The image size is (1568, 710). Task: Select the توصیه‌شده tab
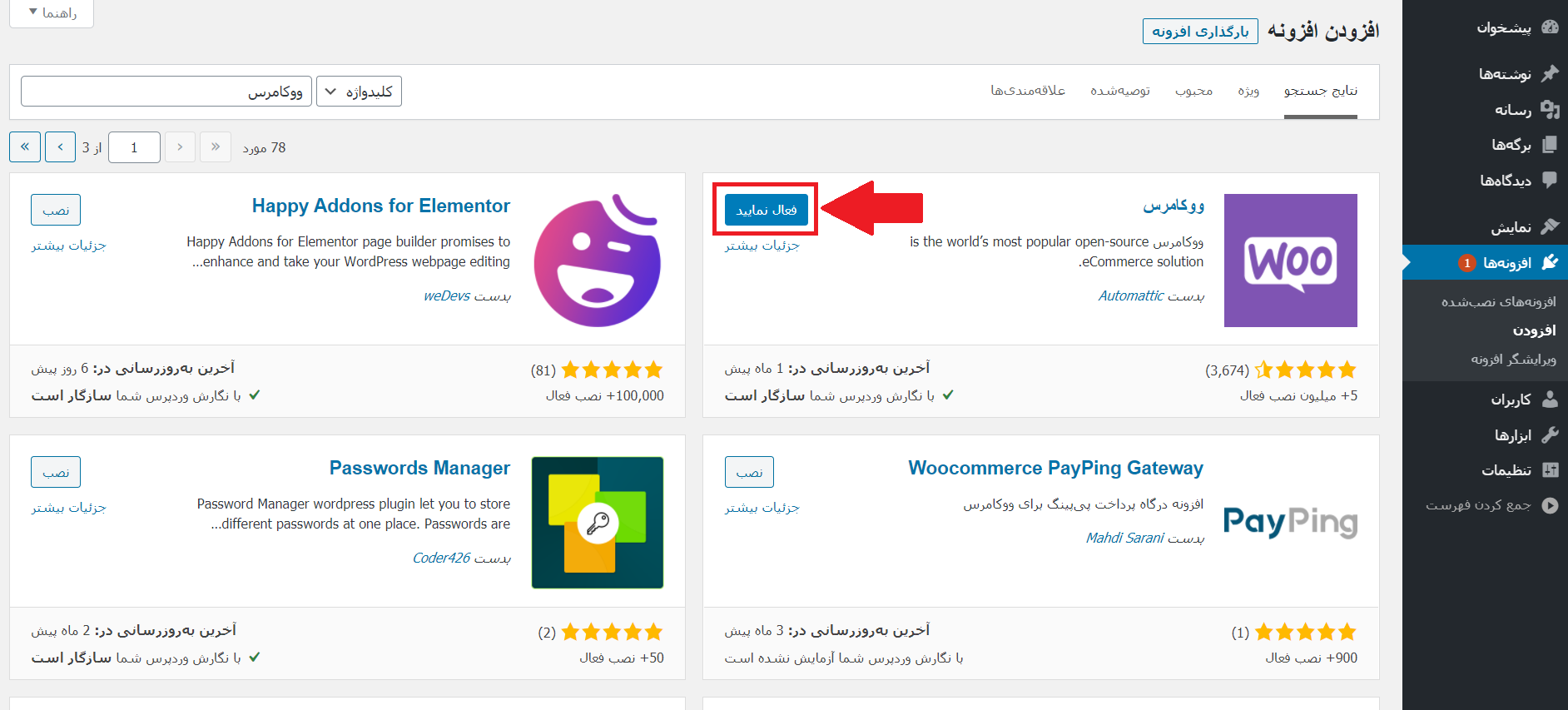tap(1120, 91)
